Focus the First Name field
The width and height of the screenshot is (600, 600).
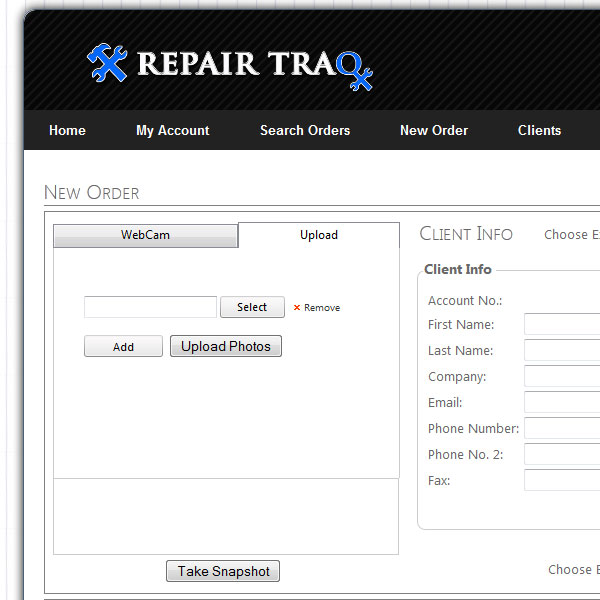pos(562,324)
